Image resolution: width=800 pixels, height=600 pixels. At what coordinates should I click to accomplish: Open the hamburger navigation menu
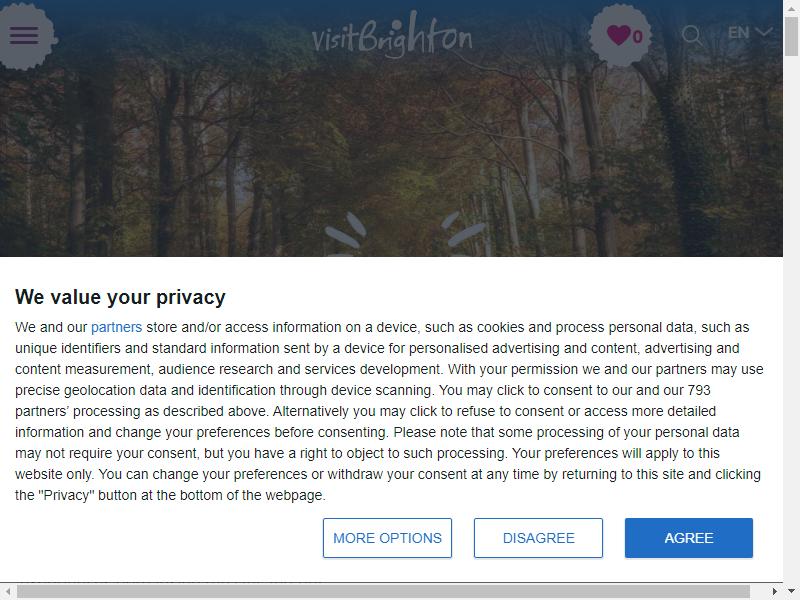[x=24, y=36]
